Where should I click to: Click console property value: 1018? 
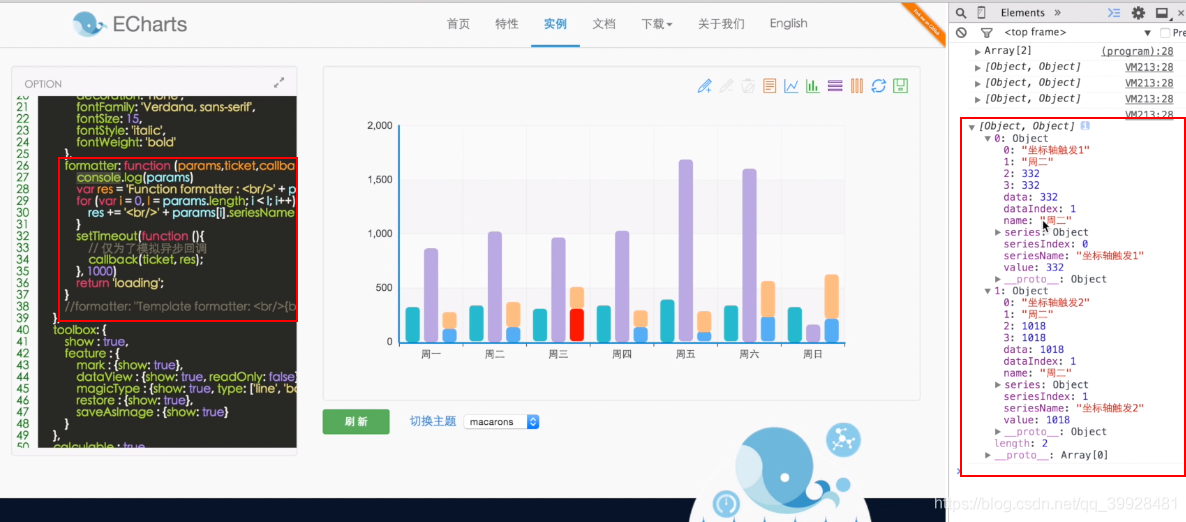point(1036,420)
